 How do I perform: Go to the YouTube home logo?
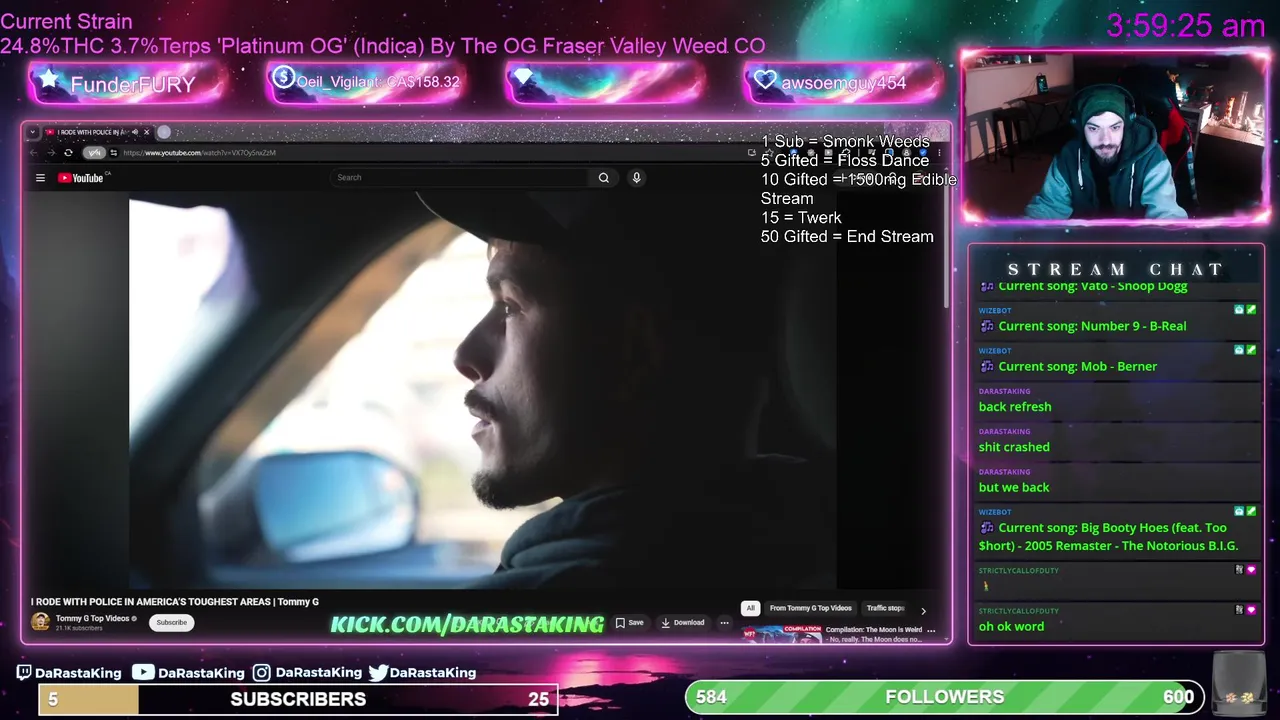click(81, 178)
